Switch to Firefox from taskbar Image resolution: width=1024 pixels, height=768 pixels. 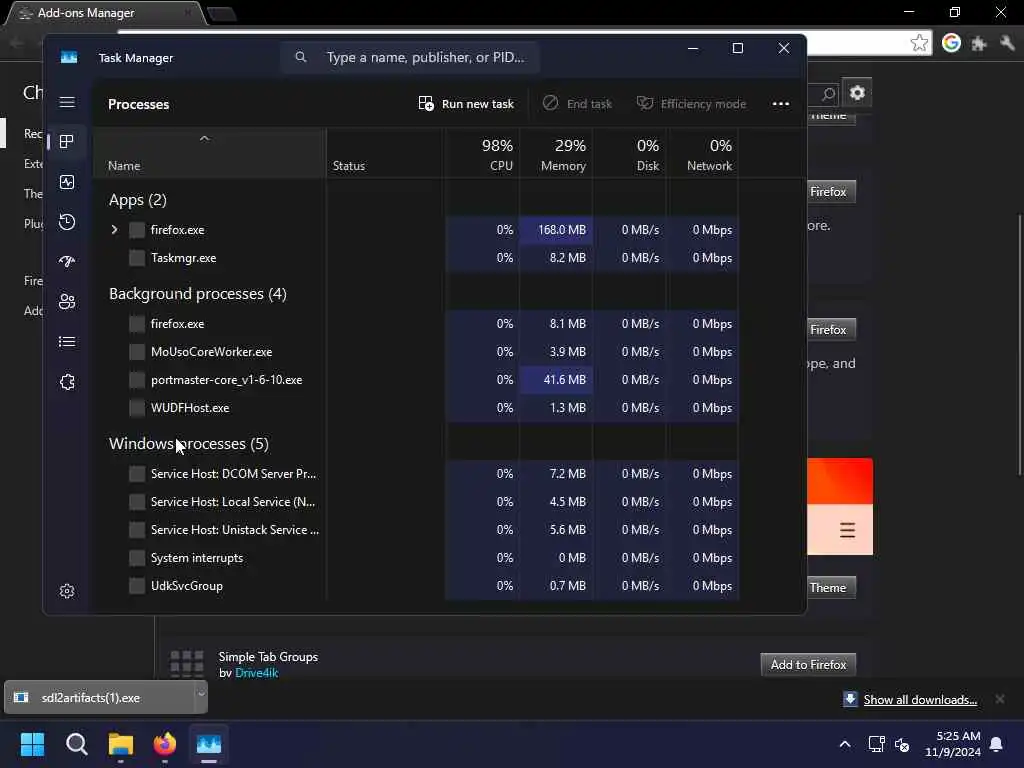point(165,744)
